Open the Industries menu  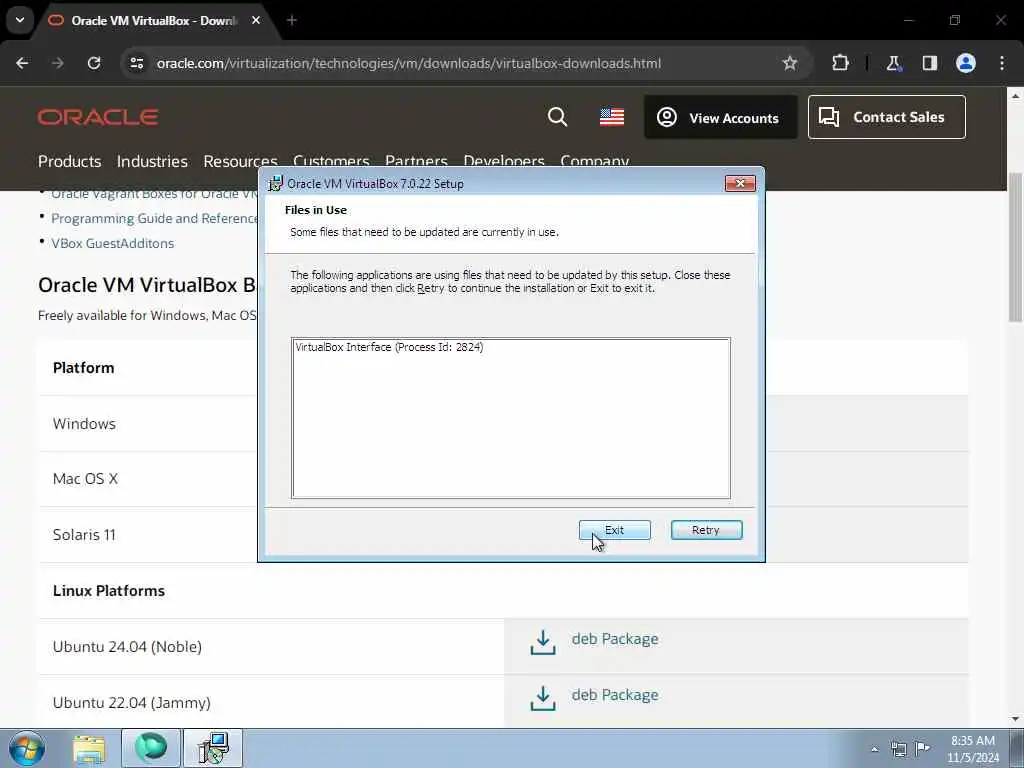pyautogui.click(x=152, y=161)
